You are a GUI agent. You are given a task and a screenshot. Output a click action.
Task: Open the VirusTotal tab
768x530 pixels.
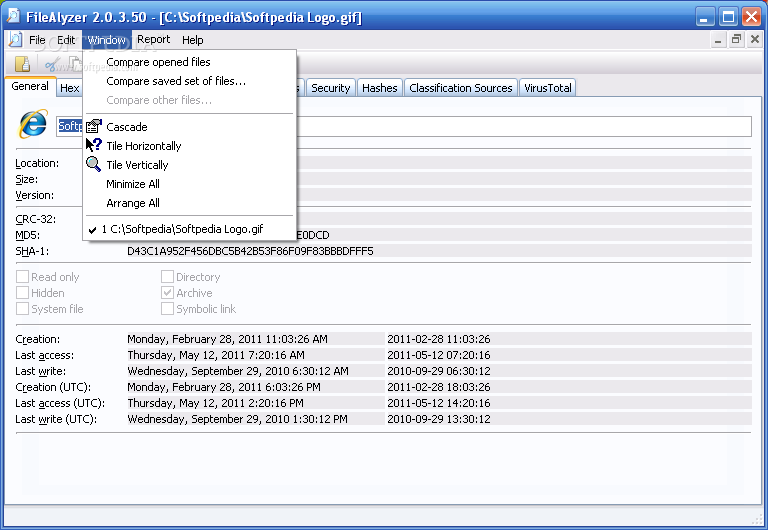[x=548, y=88]
